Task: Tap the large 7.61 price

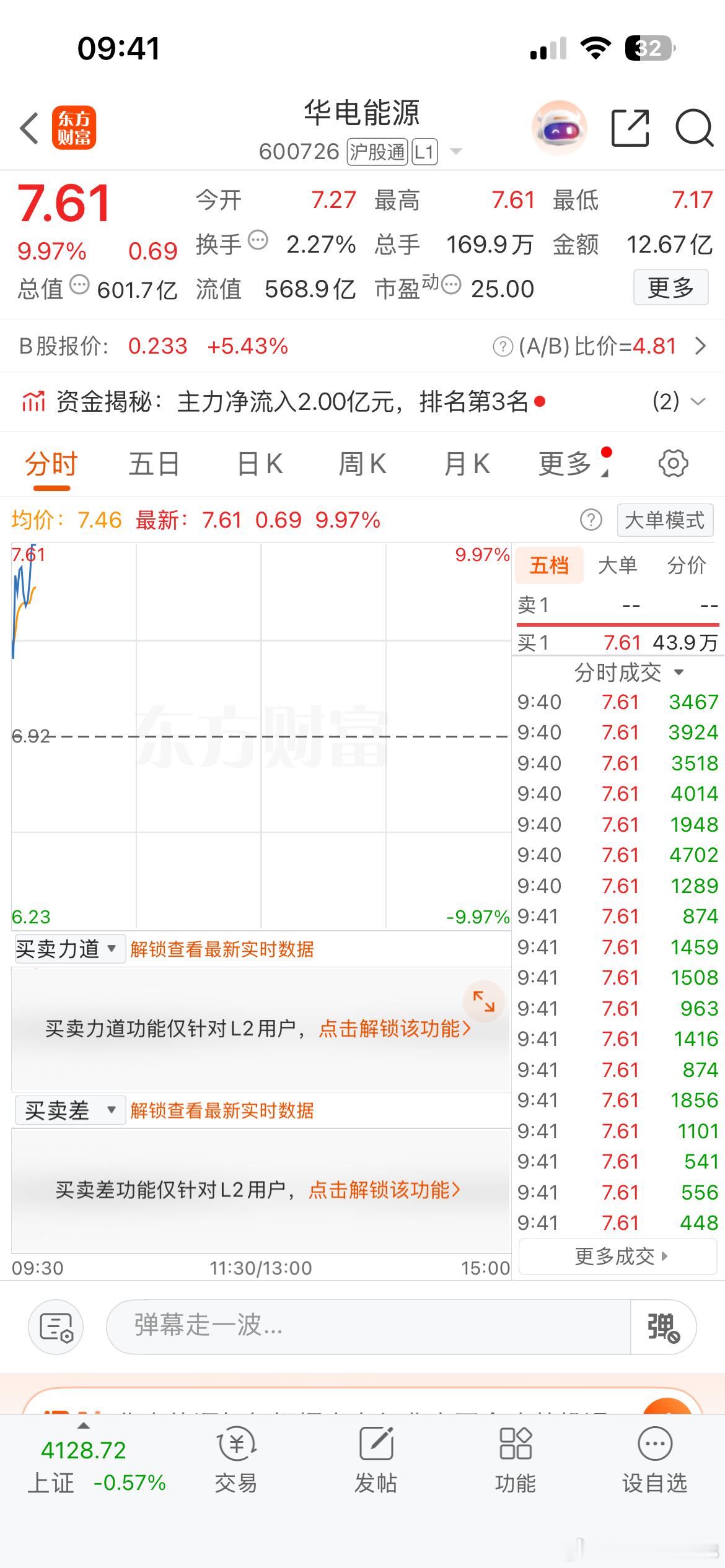Action: coord(64,203)
